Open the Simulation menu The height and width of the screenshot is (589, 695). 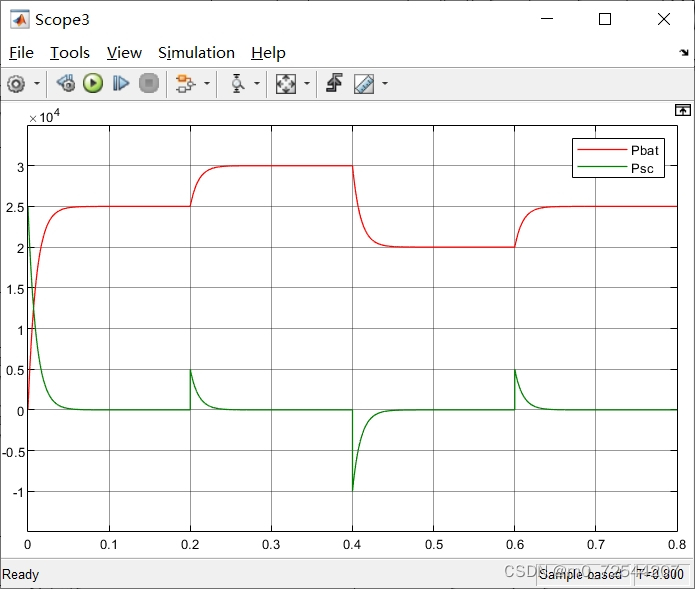[x=196, y=53]
